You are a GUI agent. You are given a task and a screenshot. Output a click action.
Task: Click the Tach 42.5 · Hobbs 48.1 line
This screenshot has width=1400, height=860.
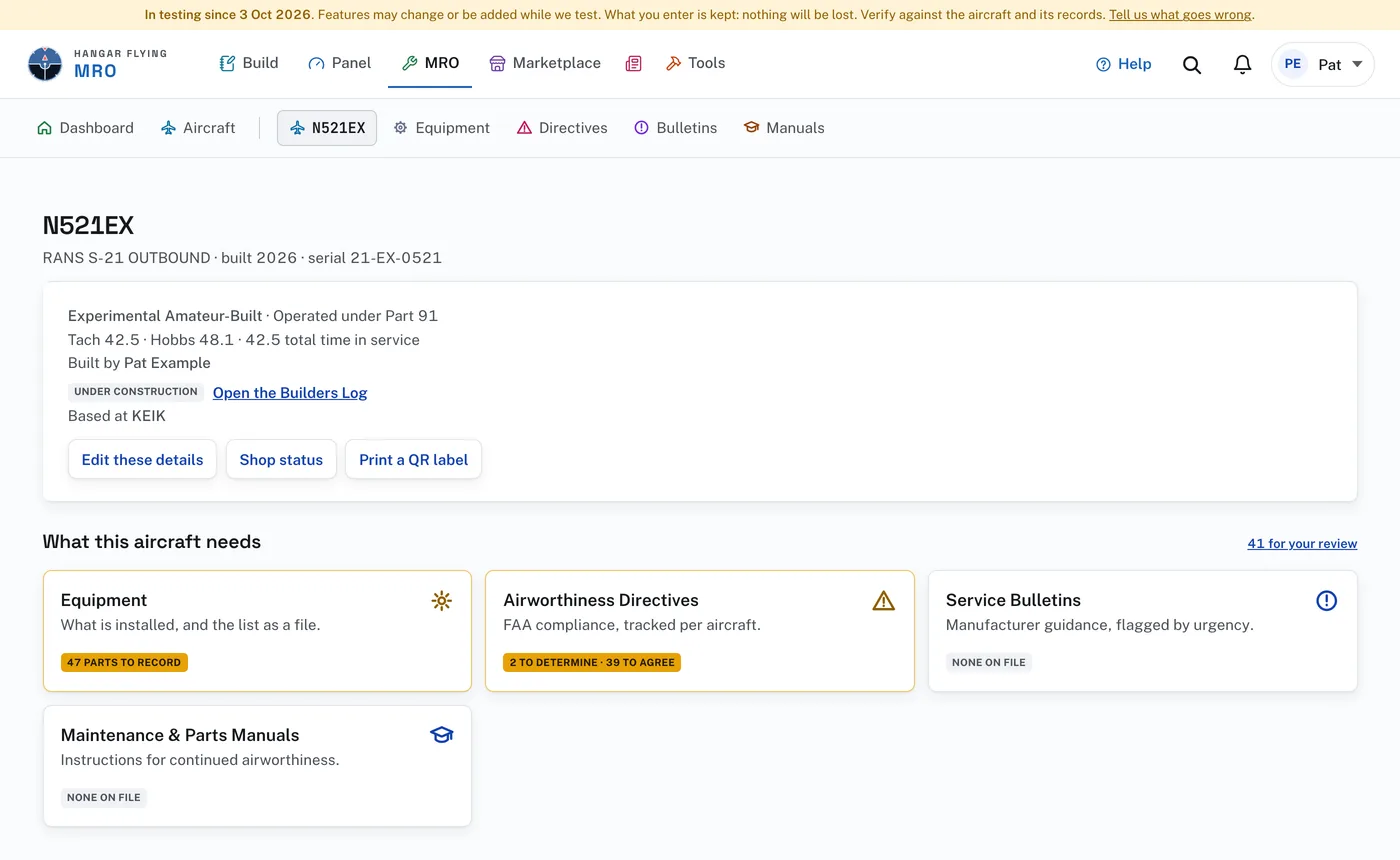tap(244, 340)
